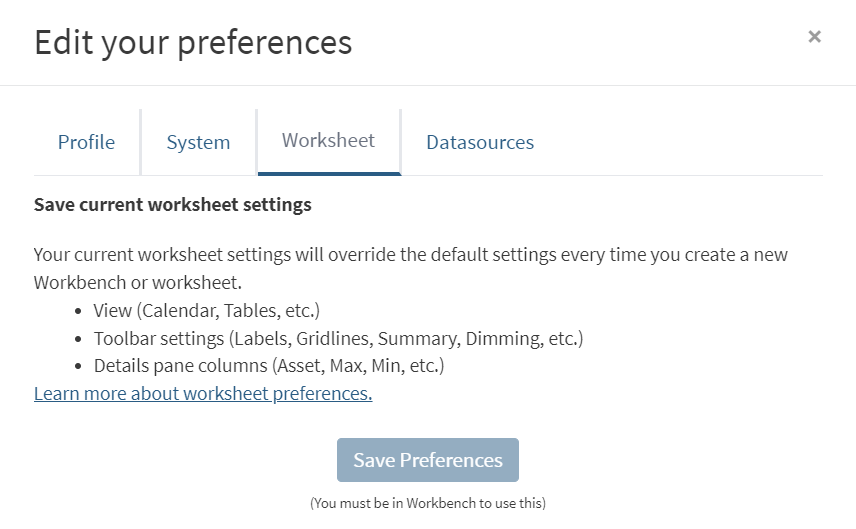Click the Details pane columns list item
This screenshot has width=856, height=529.
(269, 366)
